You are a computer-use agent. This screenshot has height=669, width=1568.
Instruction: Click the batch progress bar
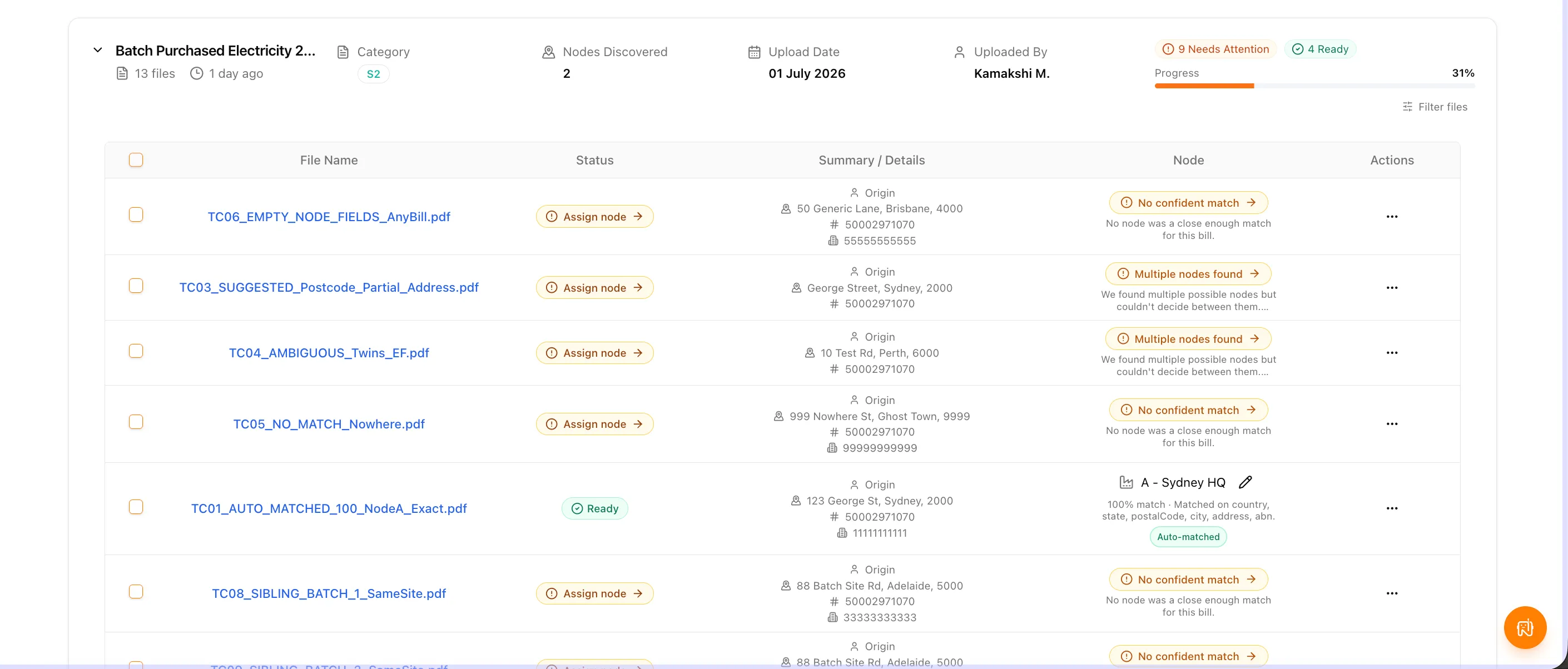tap(1314, 86)
